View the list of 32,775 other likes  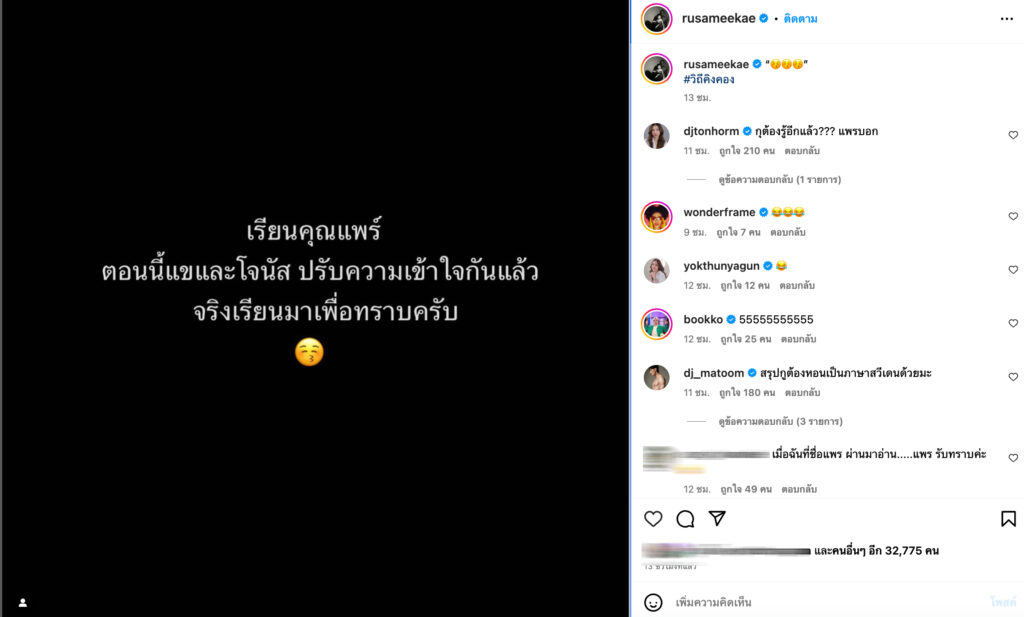876,551
